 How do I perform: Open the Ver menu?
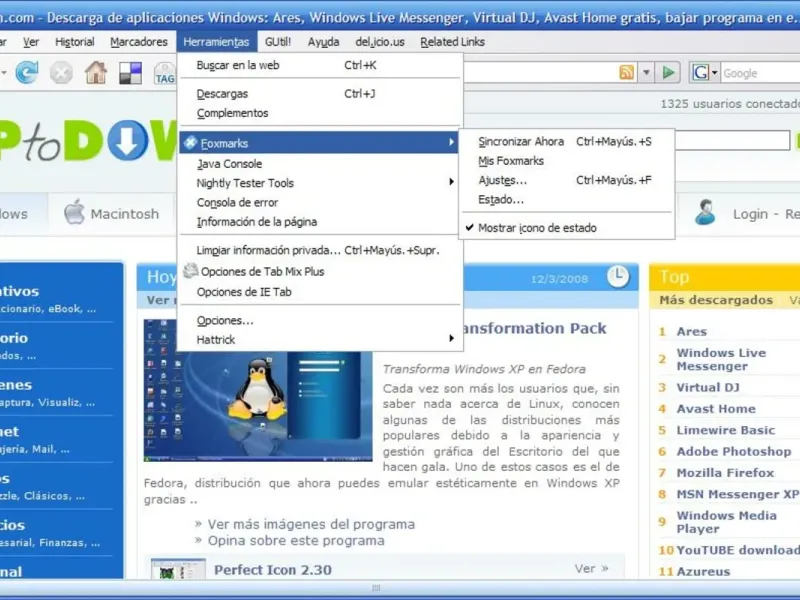coord(31,42)
